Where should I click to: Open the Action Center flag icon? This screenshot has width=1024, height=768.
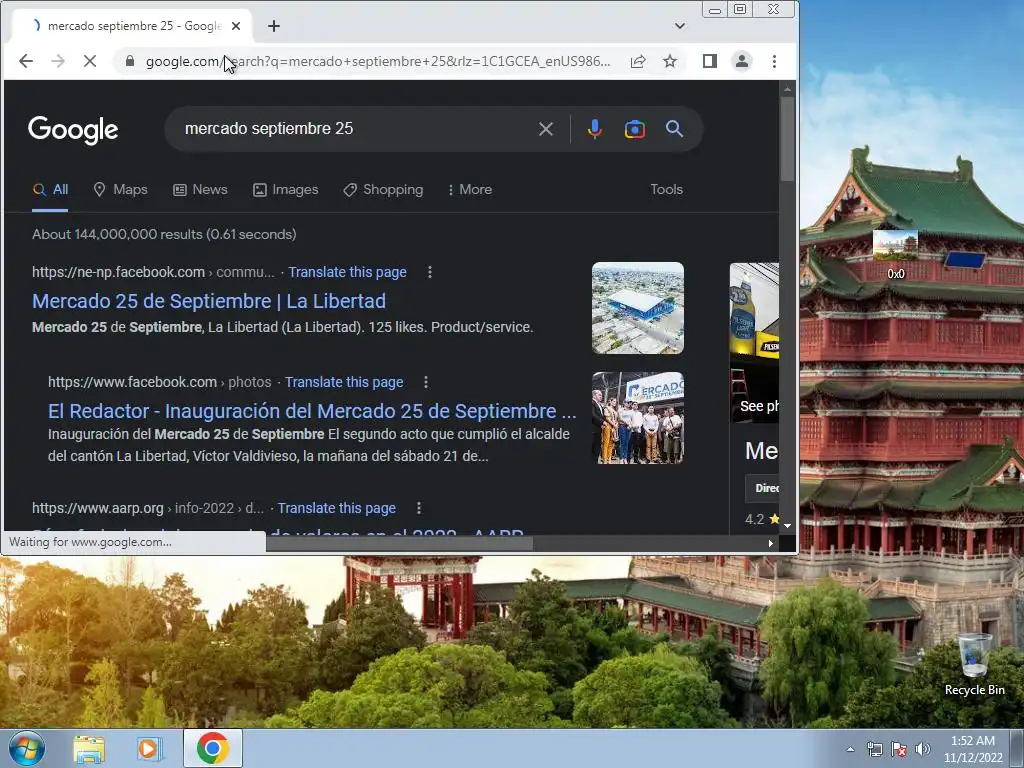(x=899, y=749)
